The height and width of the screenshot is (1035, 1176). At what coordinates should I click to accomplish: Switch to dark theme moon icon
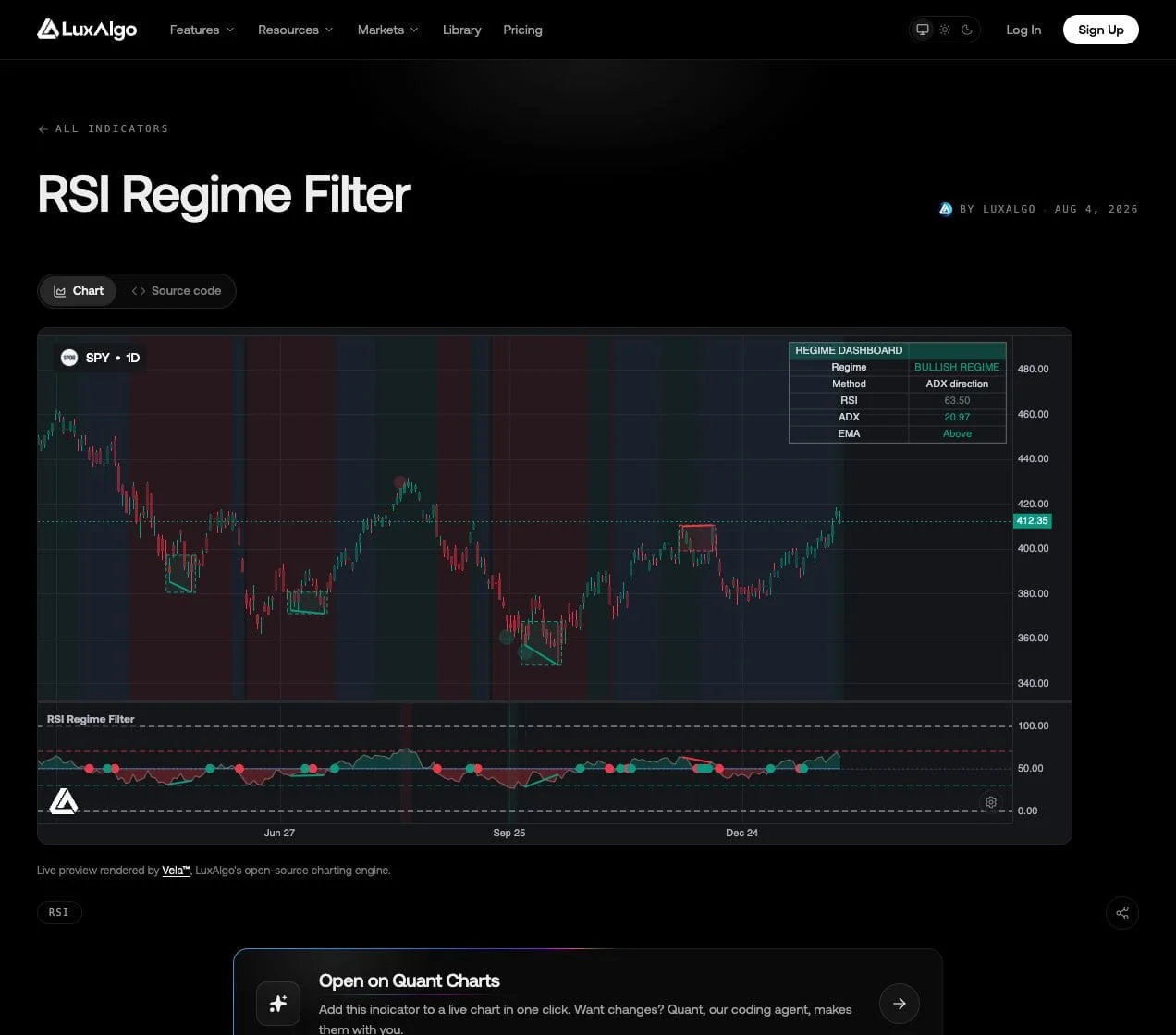967,30
